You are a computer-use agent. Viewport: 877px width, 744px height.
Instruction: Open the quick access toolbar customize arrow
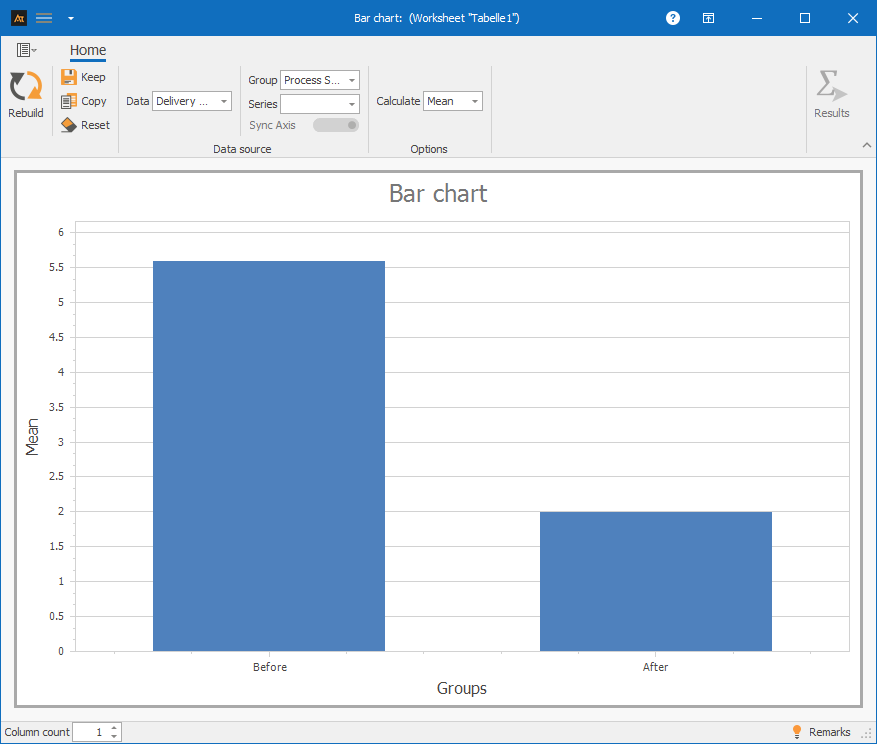tap(70, 18)
